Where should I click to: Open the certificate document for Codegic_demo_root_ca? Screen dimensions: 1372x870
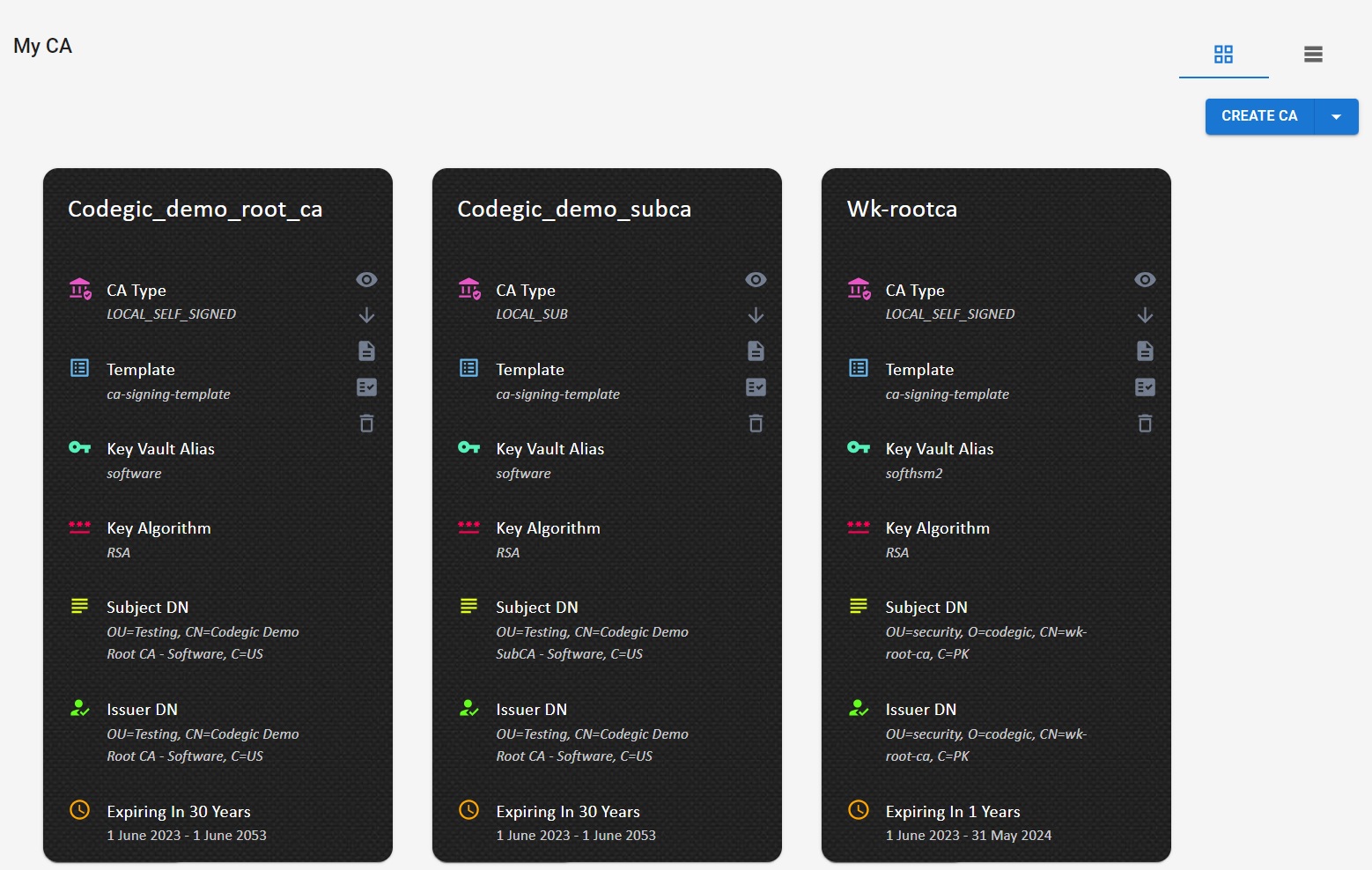pyautogui.click(x=366, y=350)
